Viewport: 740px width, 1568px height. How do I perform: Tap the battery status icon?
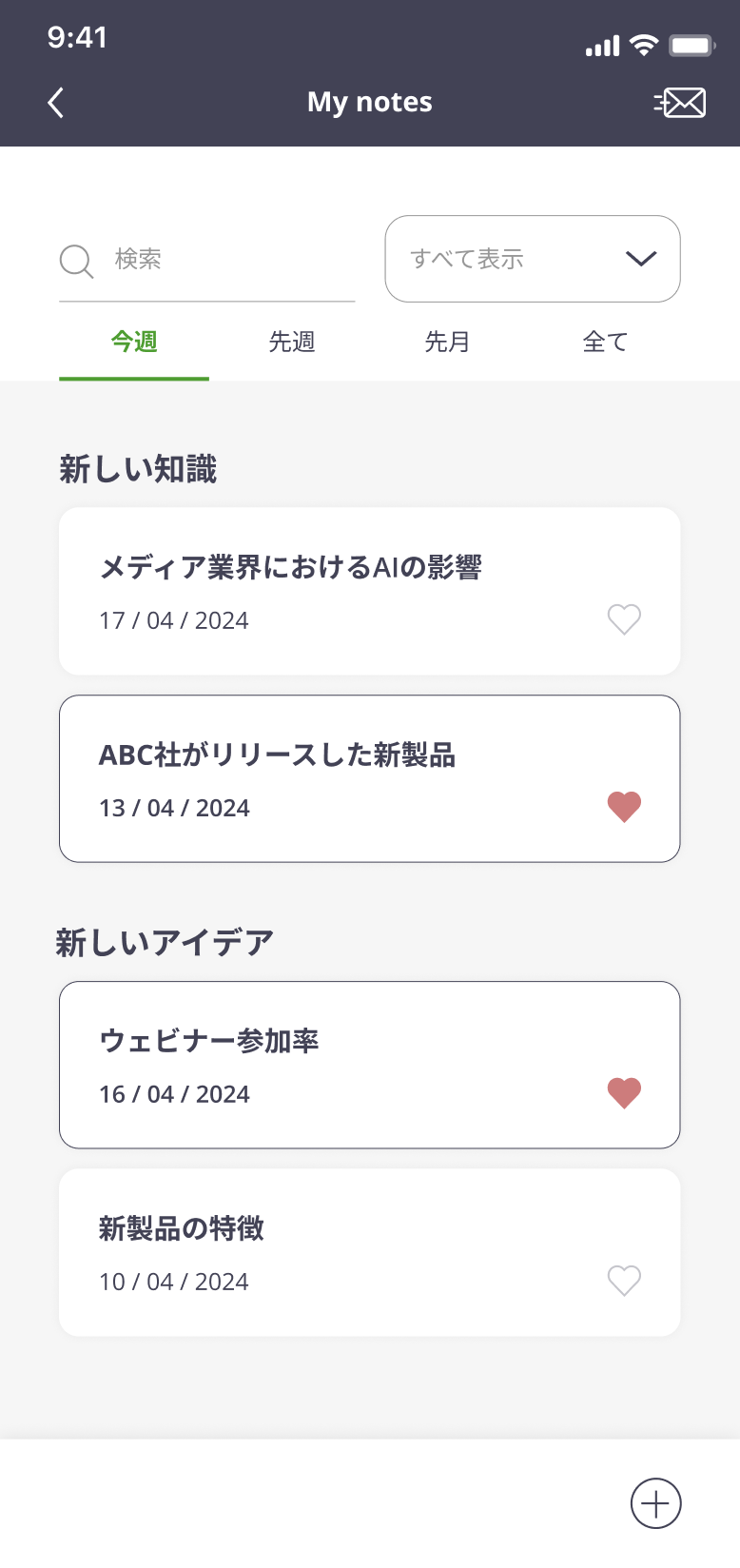pos(691,46)
